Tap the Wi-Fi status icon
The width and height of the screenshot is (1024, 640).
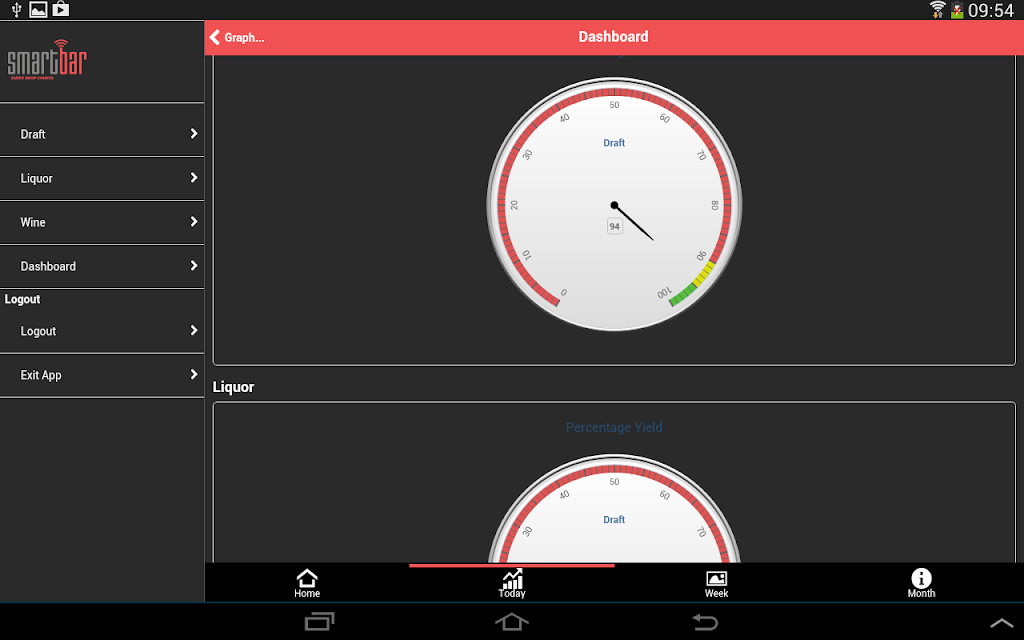[x=938, y=9]
